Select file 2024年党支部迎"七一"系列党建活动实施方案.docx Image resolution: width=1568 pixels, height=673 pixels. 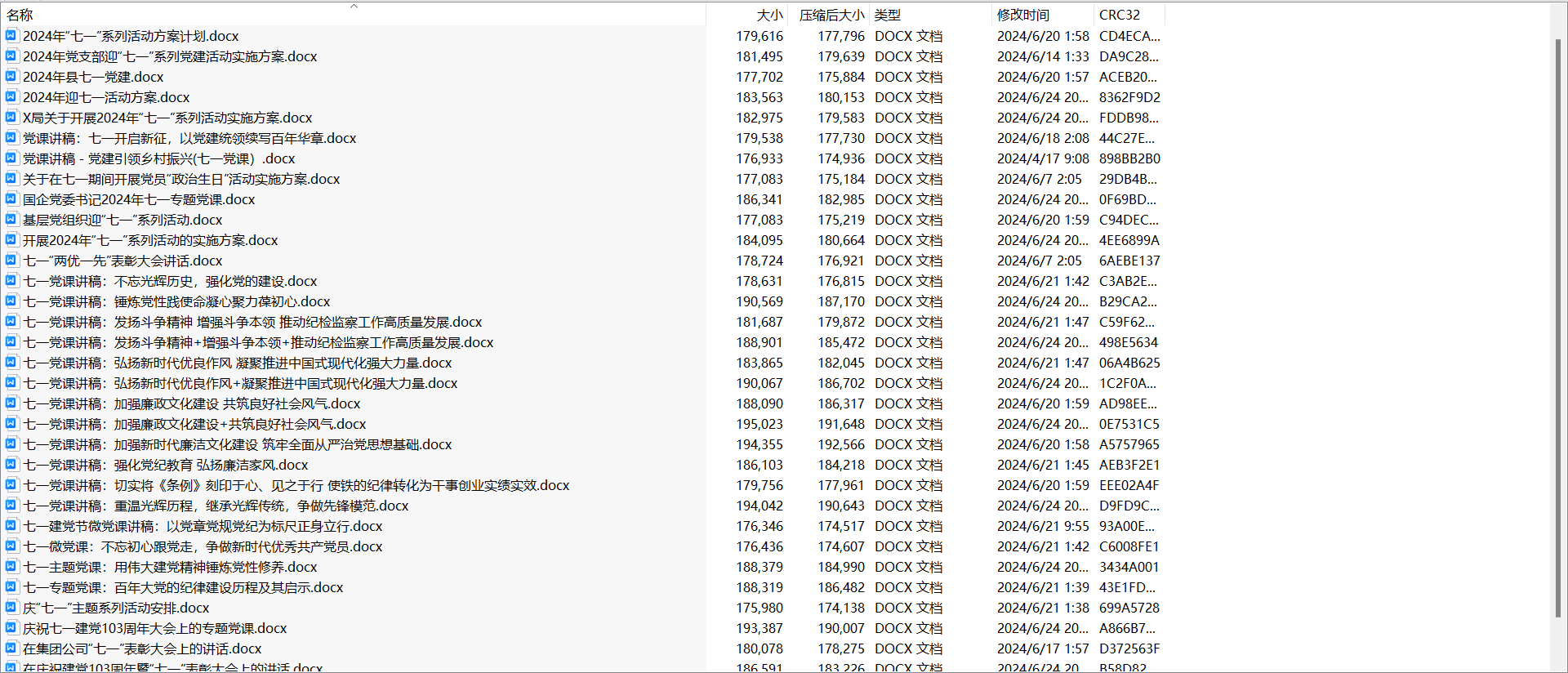tap(170, 56)
